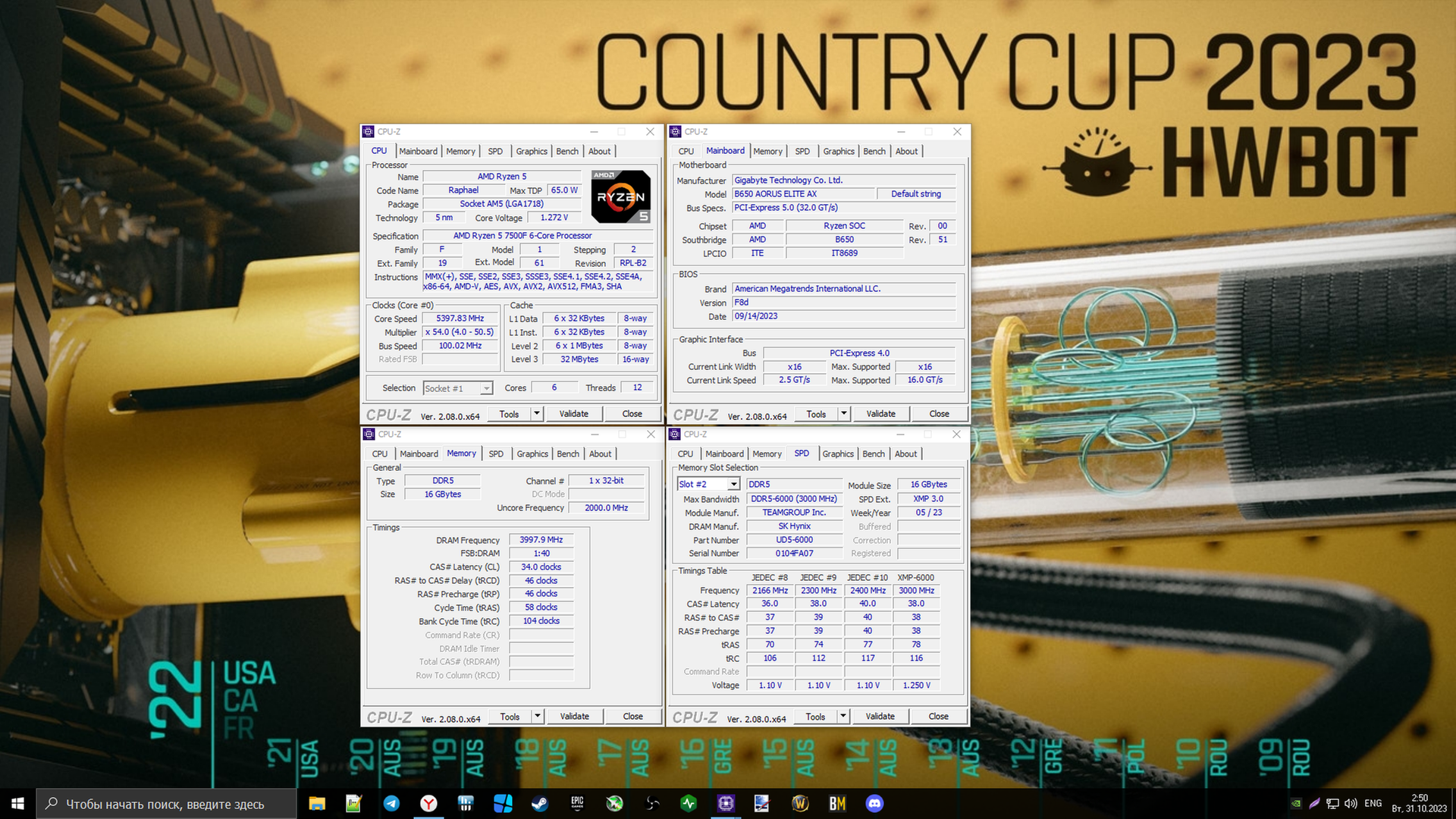The image size is (1456, 819).
Task: Switch to Memory tab in Mainboard window
Action: point(767,152)
